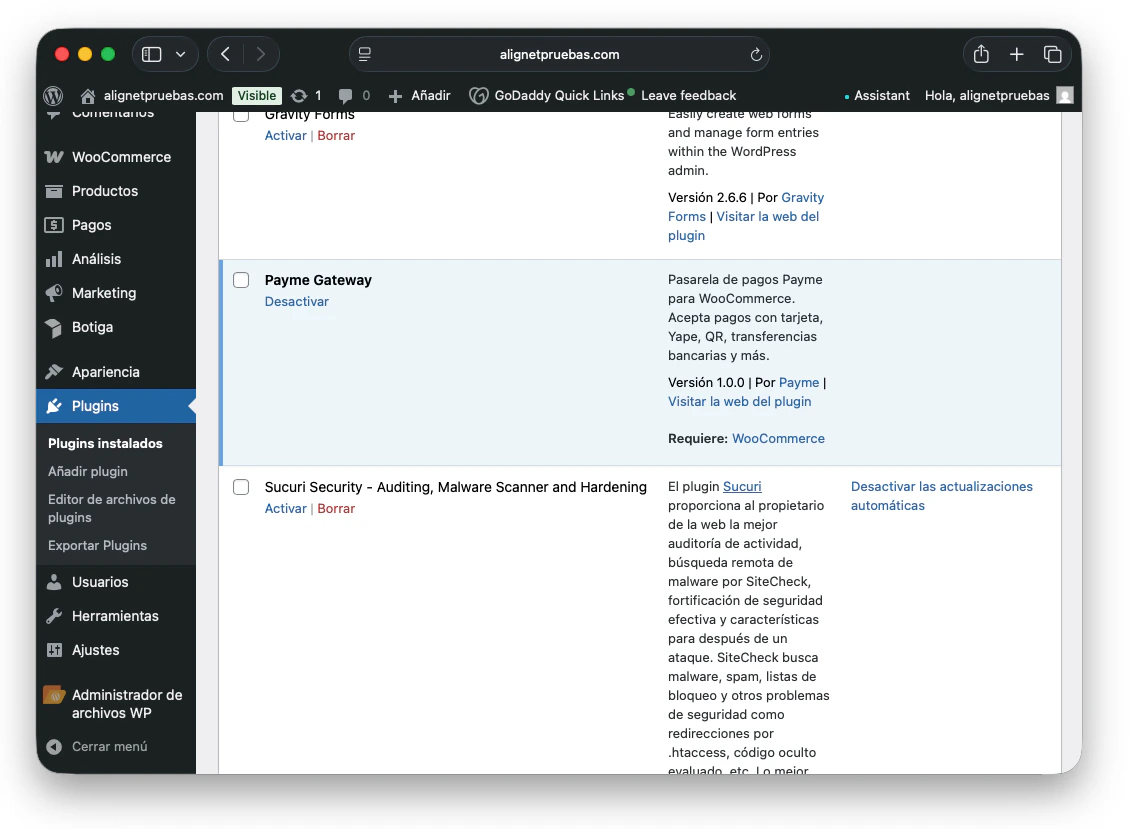Click the address bar alignetpruebas.com
The image size is (1130, 829).
pyautogui.click(x=559, y=54)
